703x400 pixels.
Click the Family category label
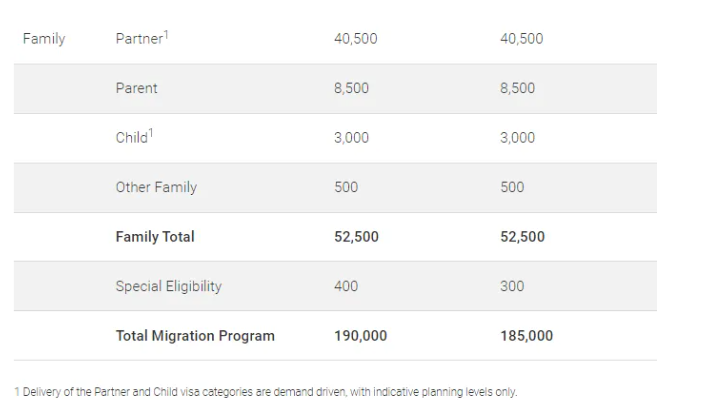coord(43,39)
